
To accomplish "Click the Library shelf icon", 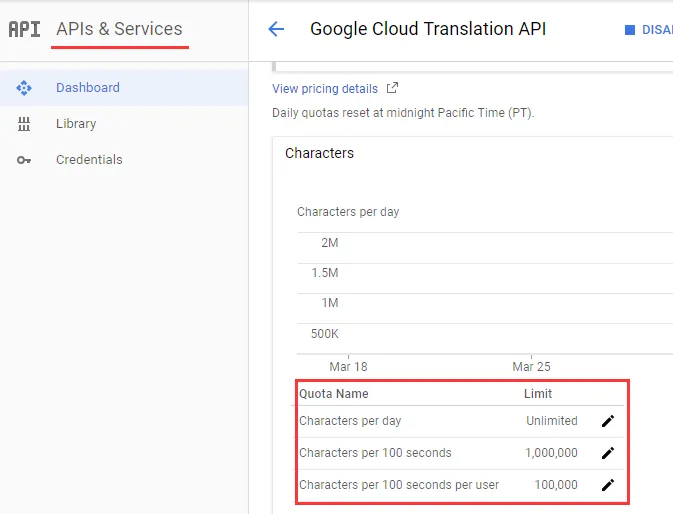I will click(x=25, y=124).
